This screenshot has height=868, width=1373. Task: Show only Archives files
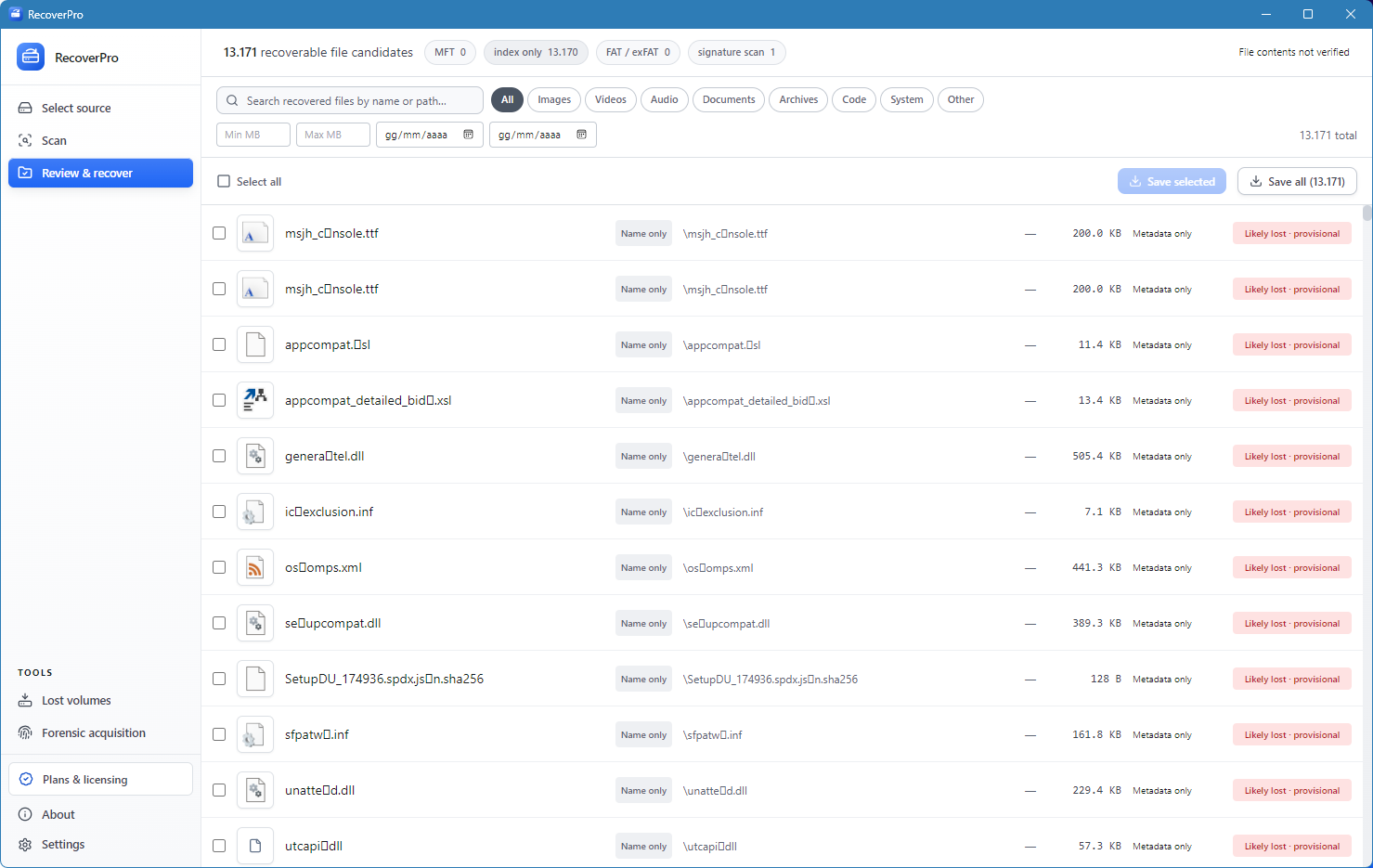(x=798, y=99)
